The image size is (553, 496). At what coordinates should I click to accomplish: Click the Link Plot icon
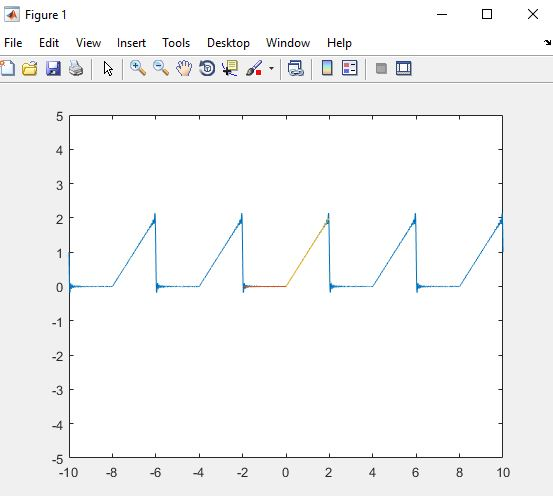[x=296, y=68]
